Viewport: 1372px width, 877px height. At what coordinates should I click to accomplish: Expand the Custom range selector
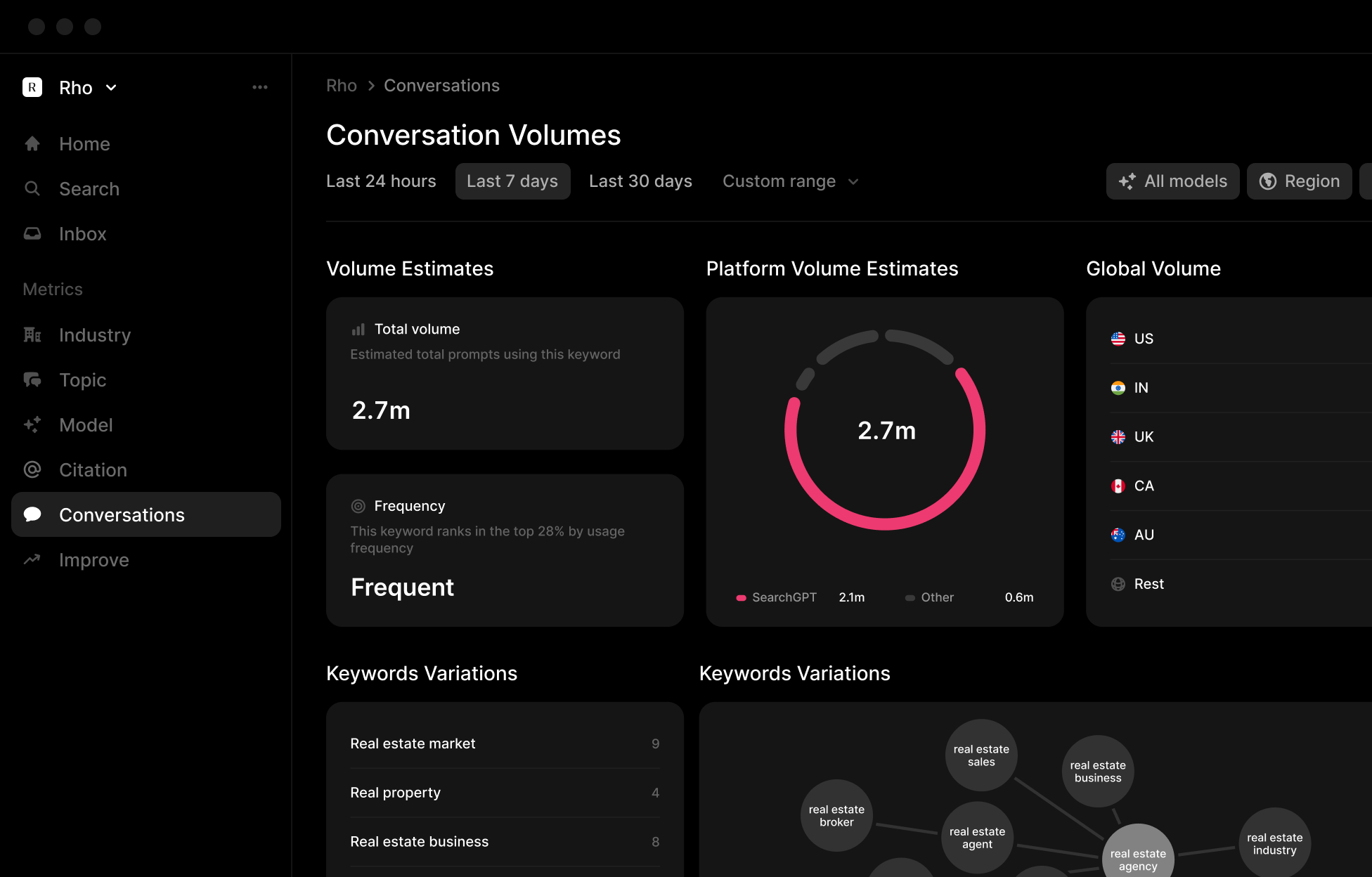[789, 181]
